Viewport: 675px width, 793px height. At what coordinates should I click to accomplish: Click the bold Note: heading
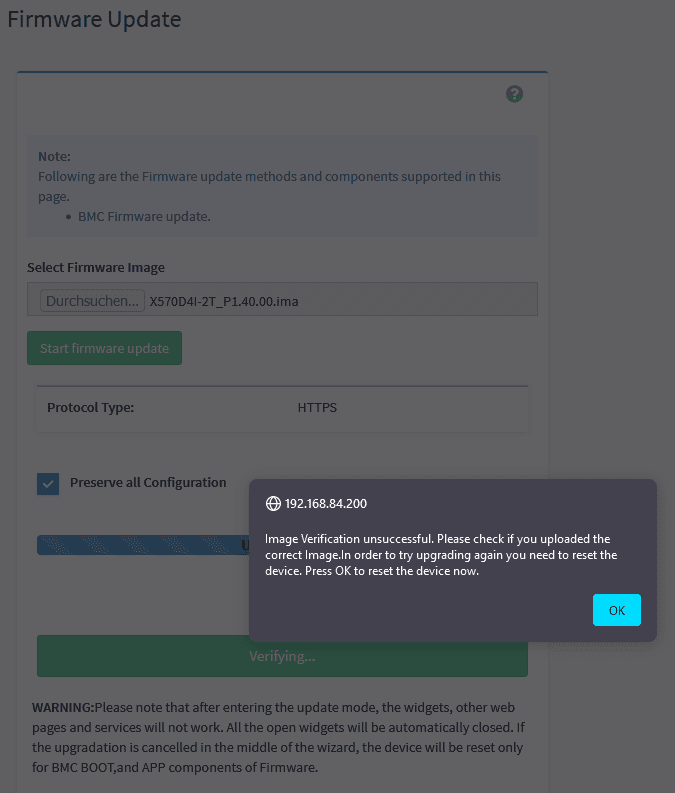(54, 157)
